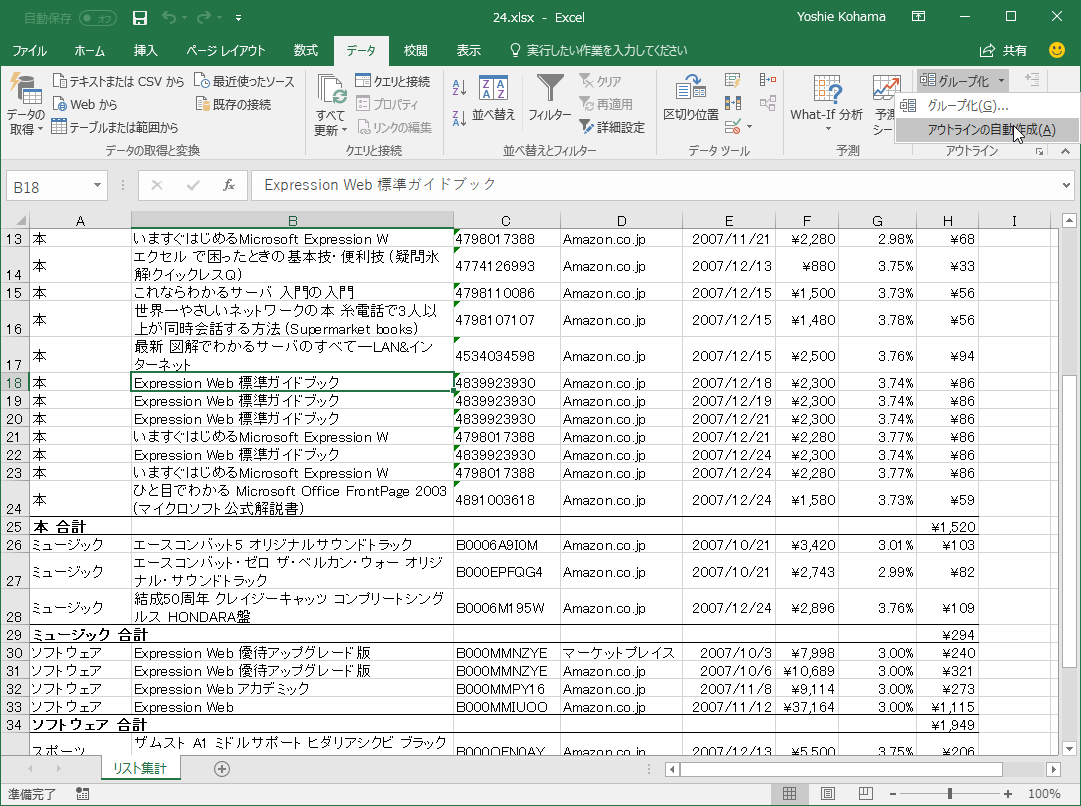Open Customize Quick Access Toolbar dropdown
Viewport: 1081px width, 806px height.
(239, 18)
